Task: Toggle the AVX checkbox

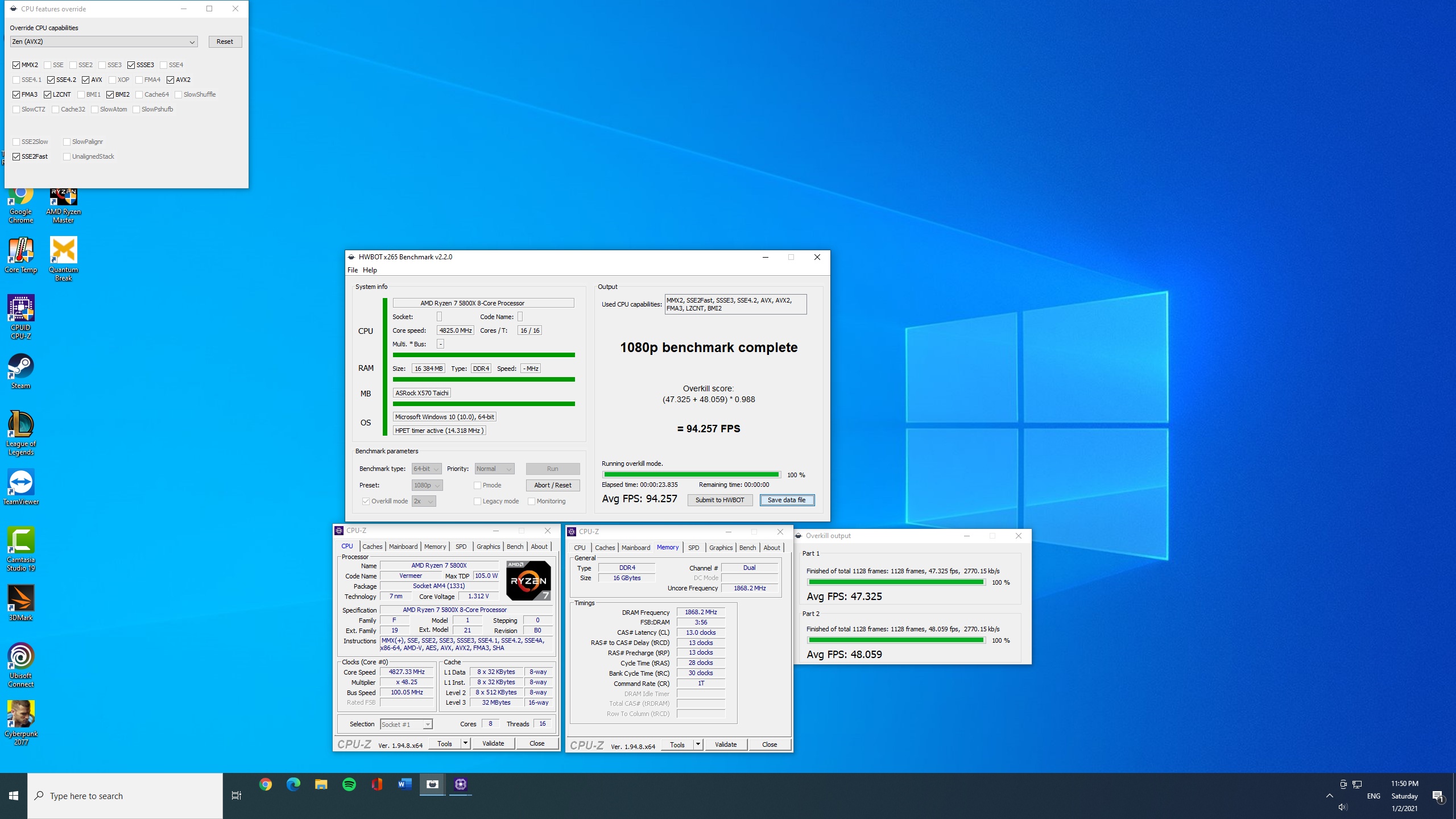Action: pos(86,80)
